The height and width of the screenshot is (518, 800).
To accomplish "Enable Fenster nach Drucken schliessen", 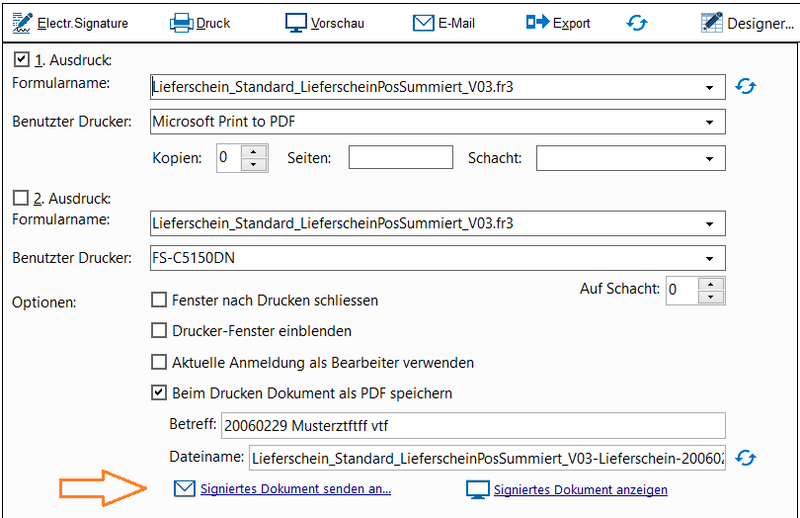I will [158, 300].
